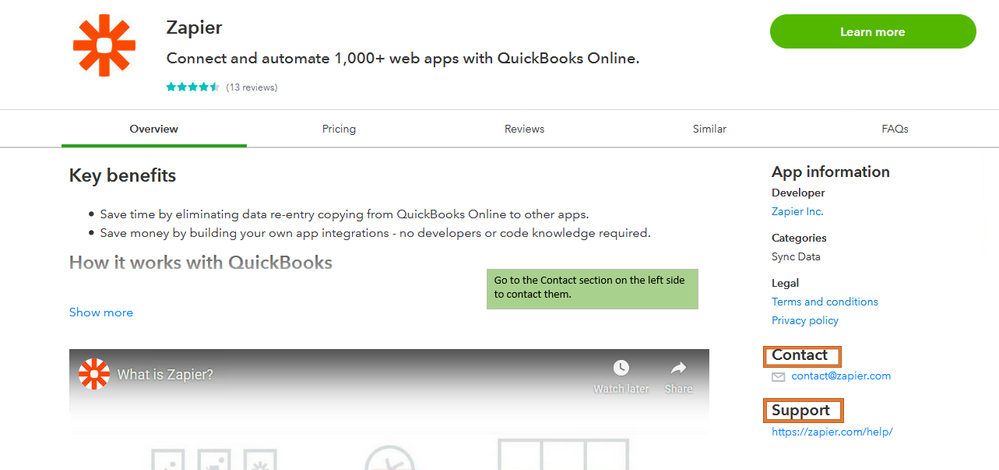Click the contact@zapier.com email link
Image resolution: width=999 pixels, height=470 pixels.
click(841, 376)
